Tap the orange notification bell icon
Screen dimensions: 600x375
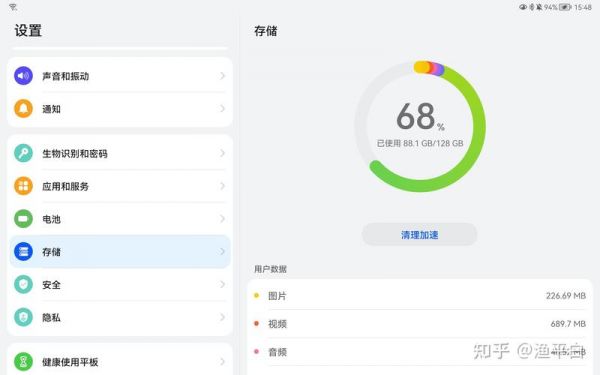point(23,109)
